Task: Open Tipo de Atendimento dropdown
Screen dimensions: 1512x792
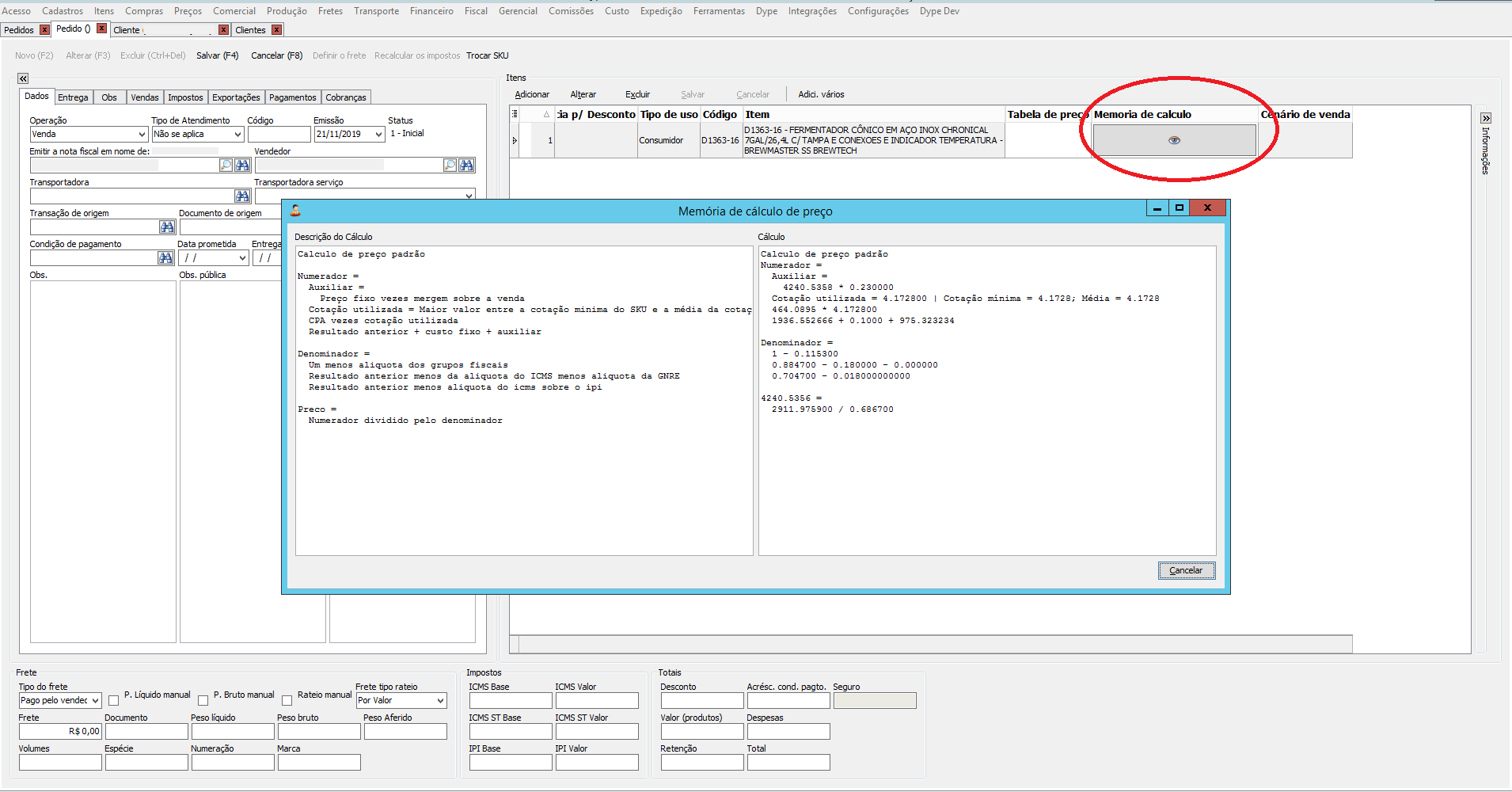Action: click(x=237, y=135)
